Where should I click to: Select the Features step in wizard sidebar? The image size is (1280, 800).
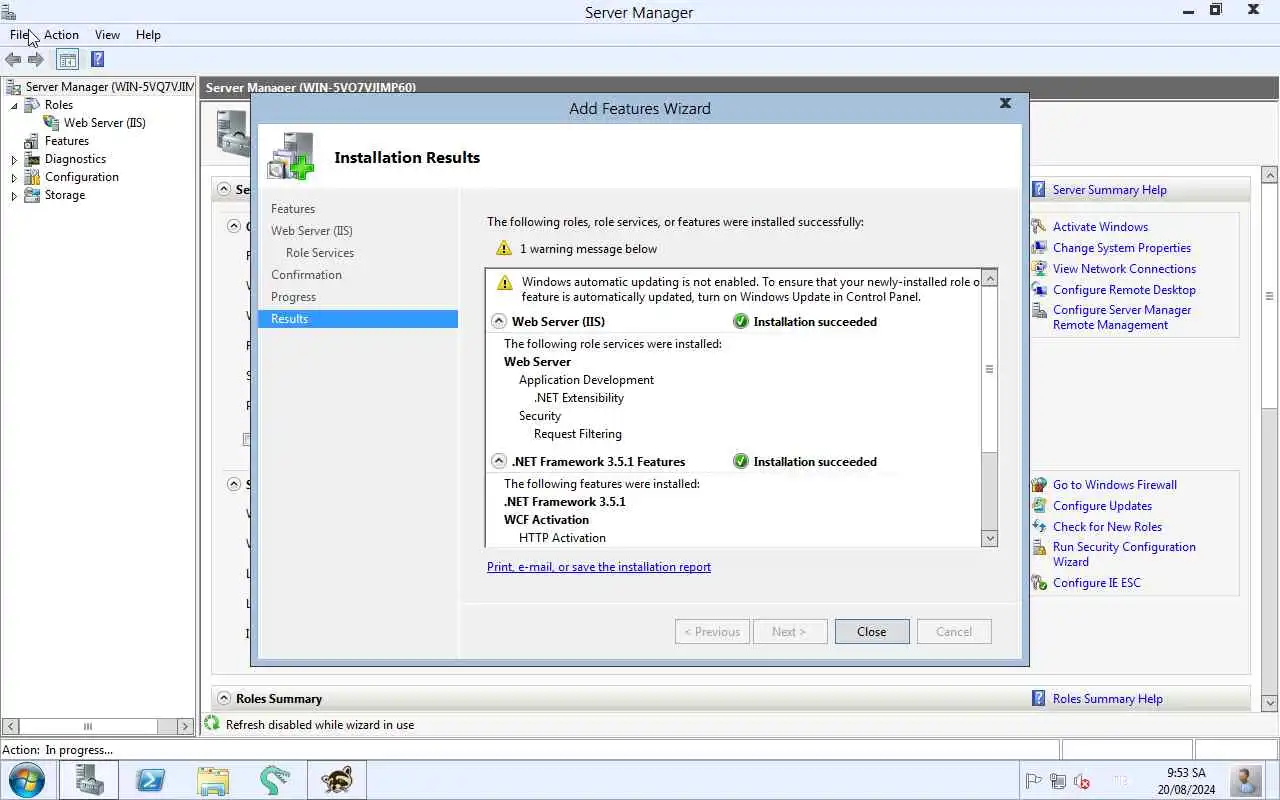click(293, 209)
